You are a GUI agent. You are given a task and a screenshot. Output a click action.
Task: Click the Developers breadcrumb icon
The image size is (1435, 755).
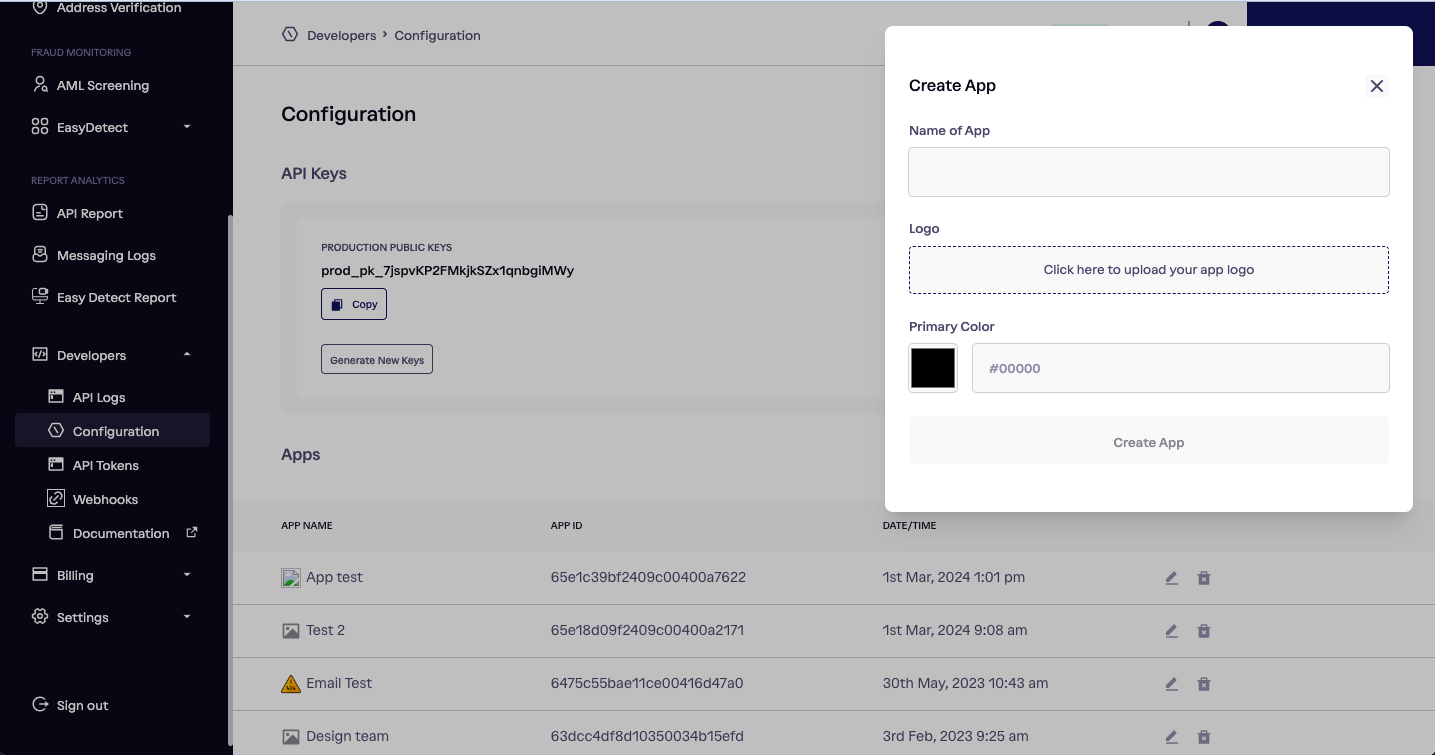coord(290,35)
